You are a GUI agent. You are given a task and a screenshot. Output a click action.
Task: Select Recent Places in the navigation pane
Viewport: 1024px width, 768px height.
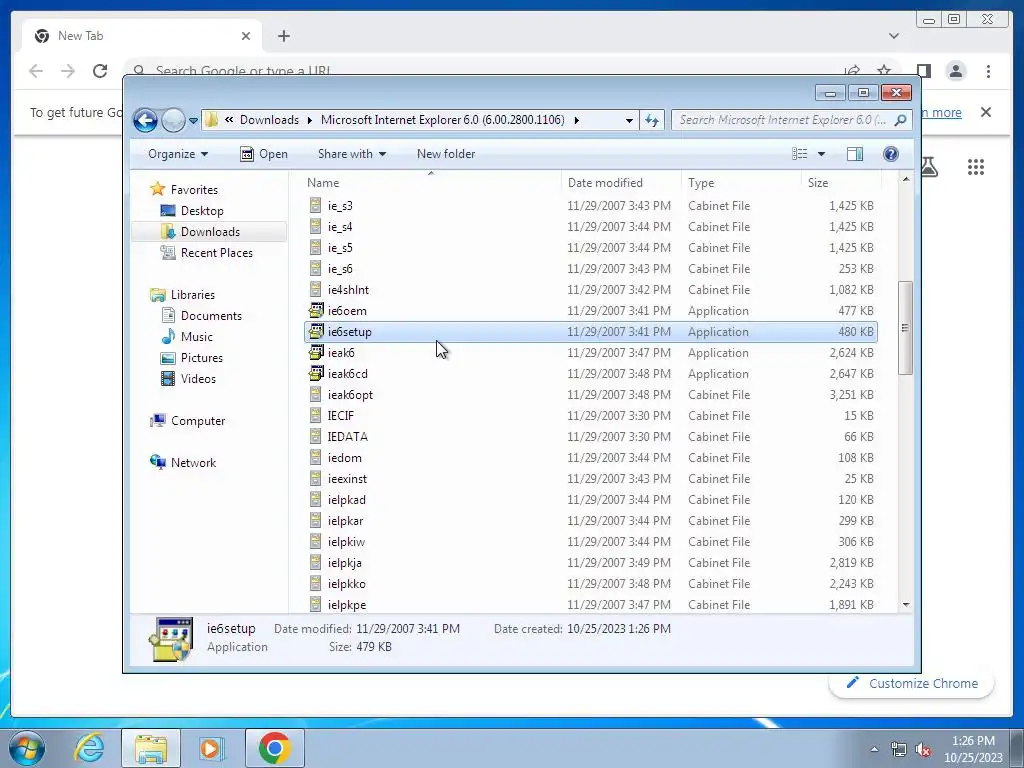click(216, 253)
